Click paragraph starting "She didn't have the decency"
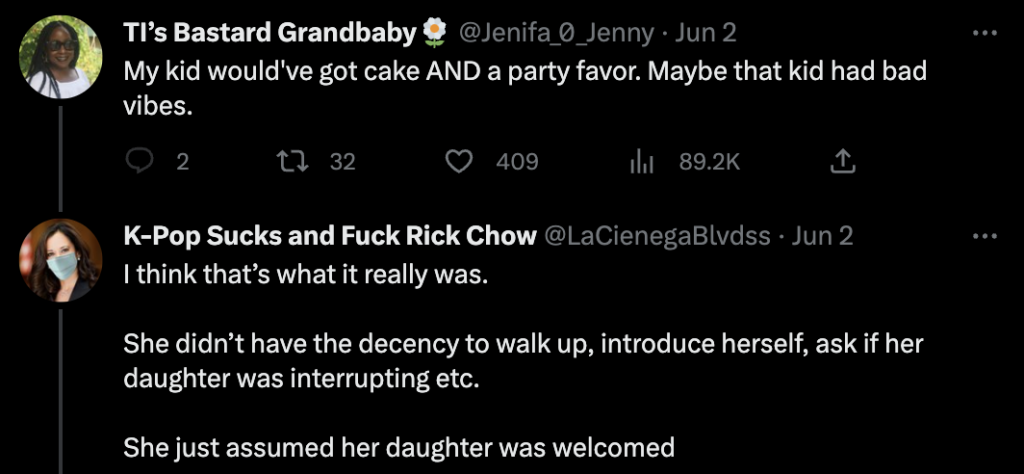 [522, 361]
